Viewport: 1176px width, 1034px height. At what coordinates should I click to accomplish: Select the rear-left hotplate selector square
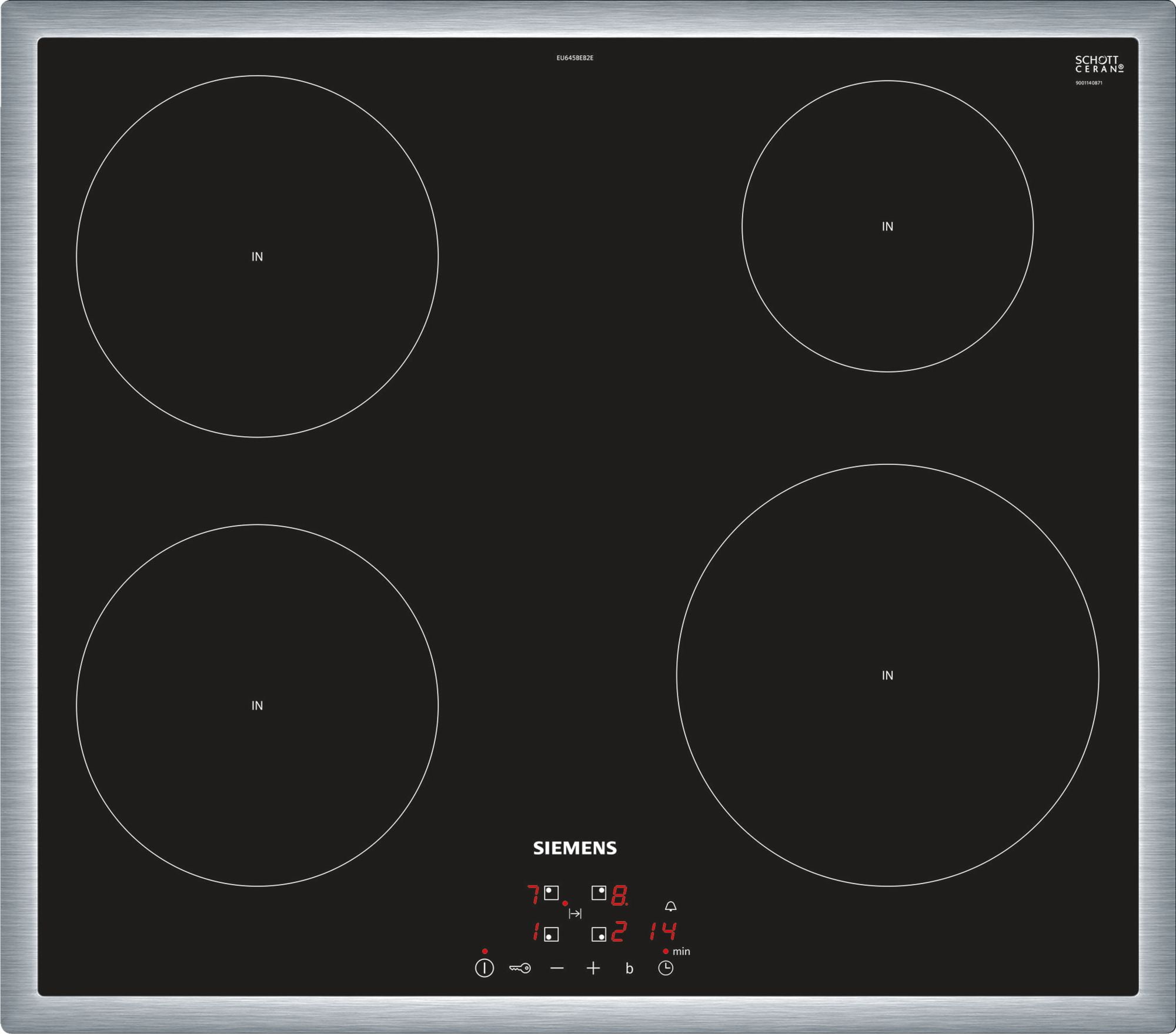coord(551,894)
